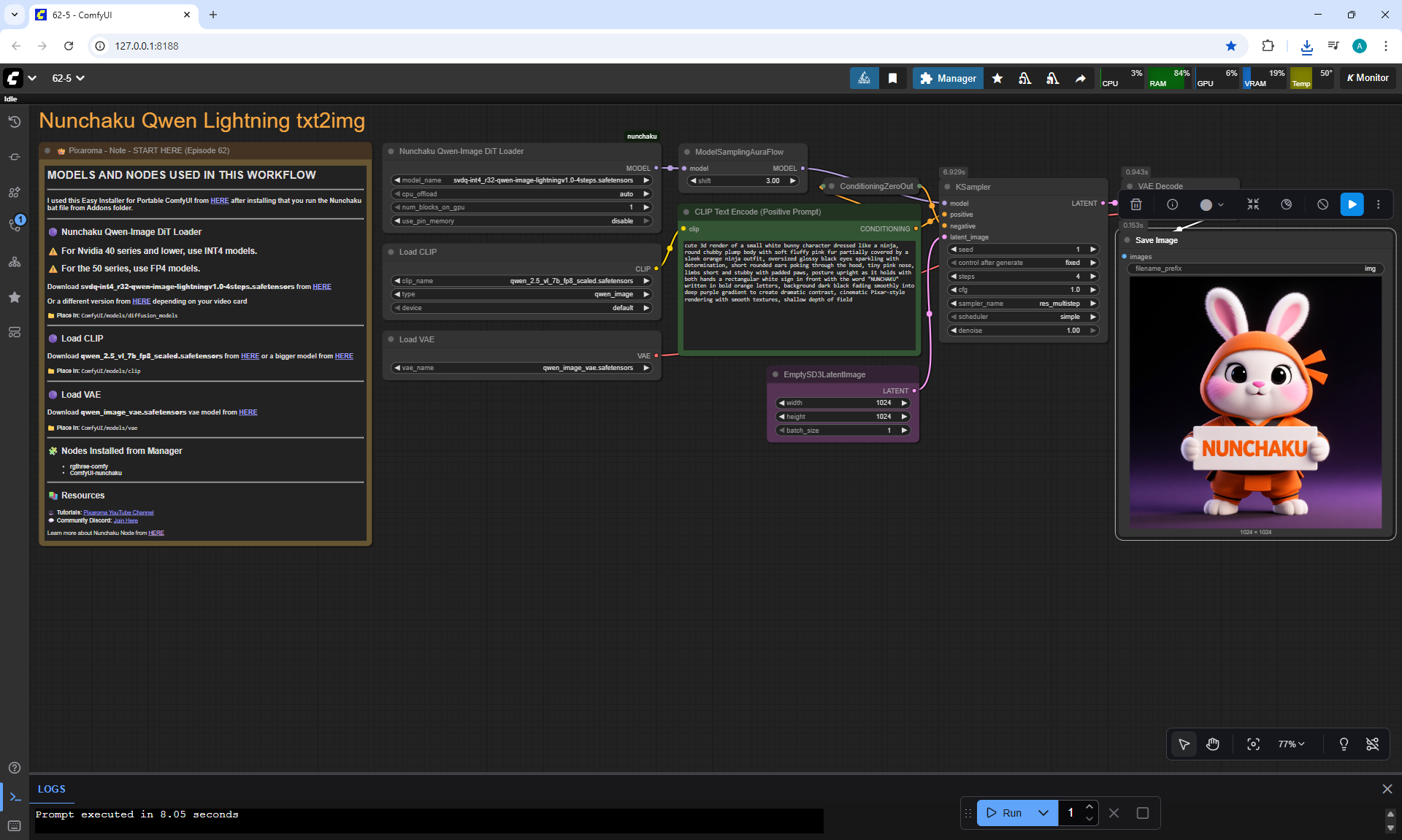This screenshot has height=840, width=1402.
Task: Expand the Run button options arrow
Action: [1043, 813]
